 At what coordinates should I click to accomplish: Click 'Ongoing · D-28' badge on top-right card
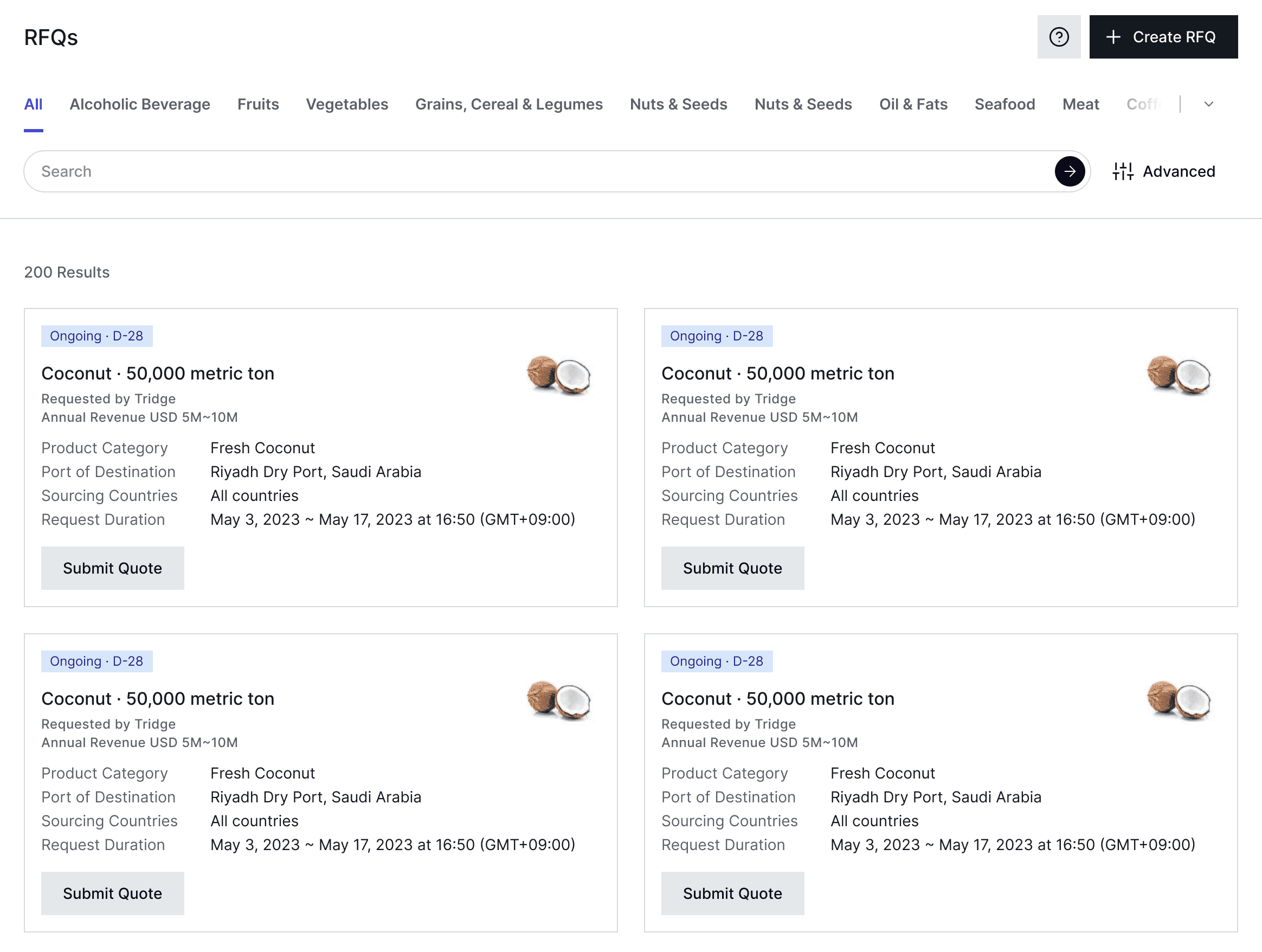717,336
